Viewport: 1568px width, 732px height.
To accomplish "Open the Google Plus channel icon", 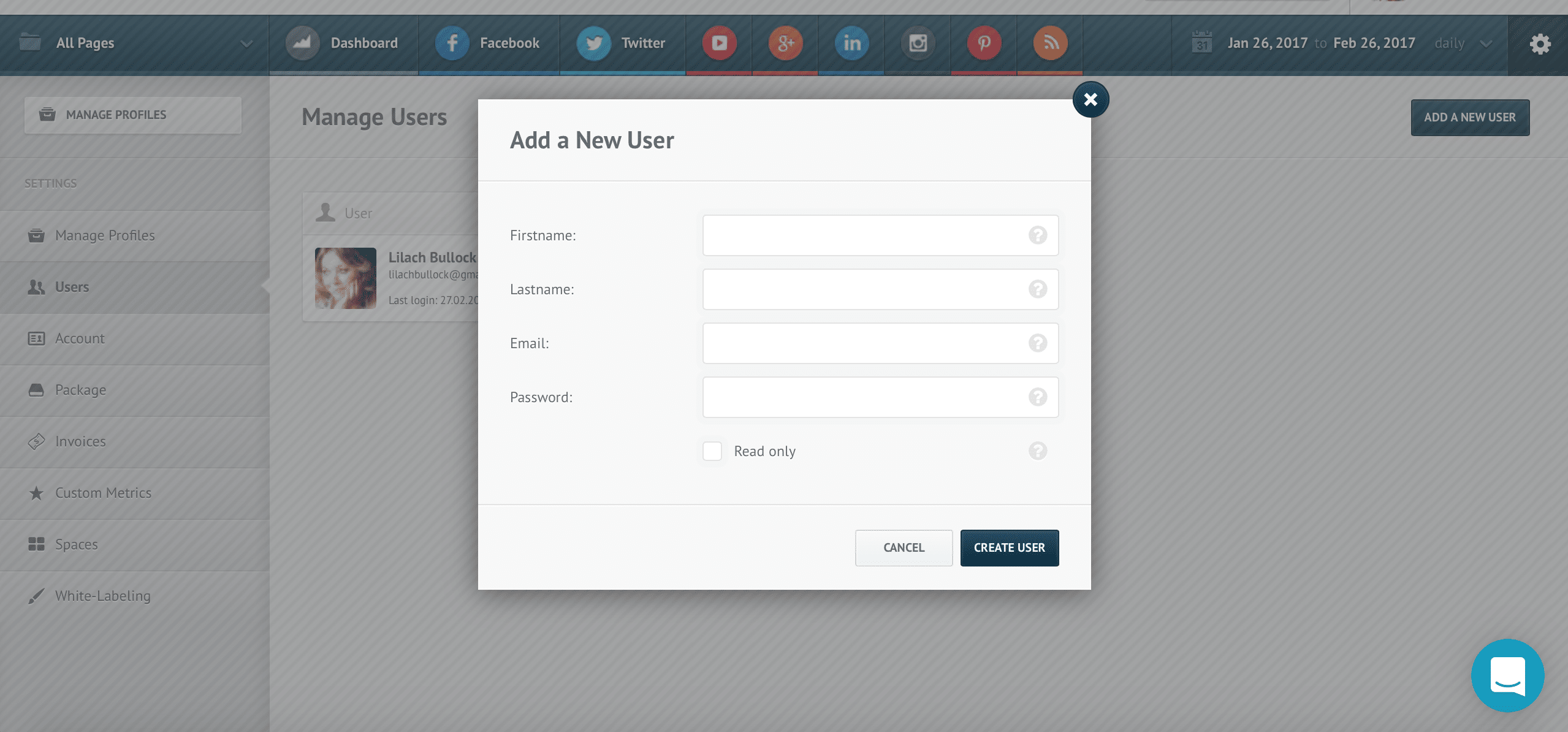I will 785,43.
